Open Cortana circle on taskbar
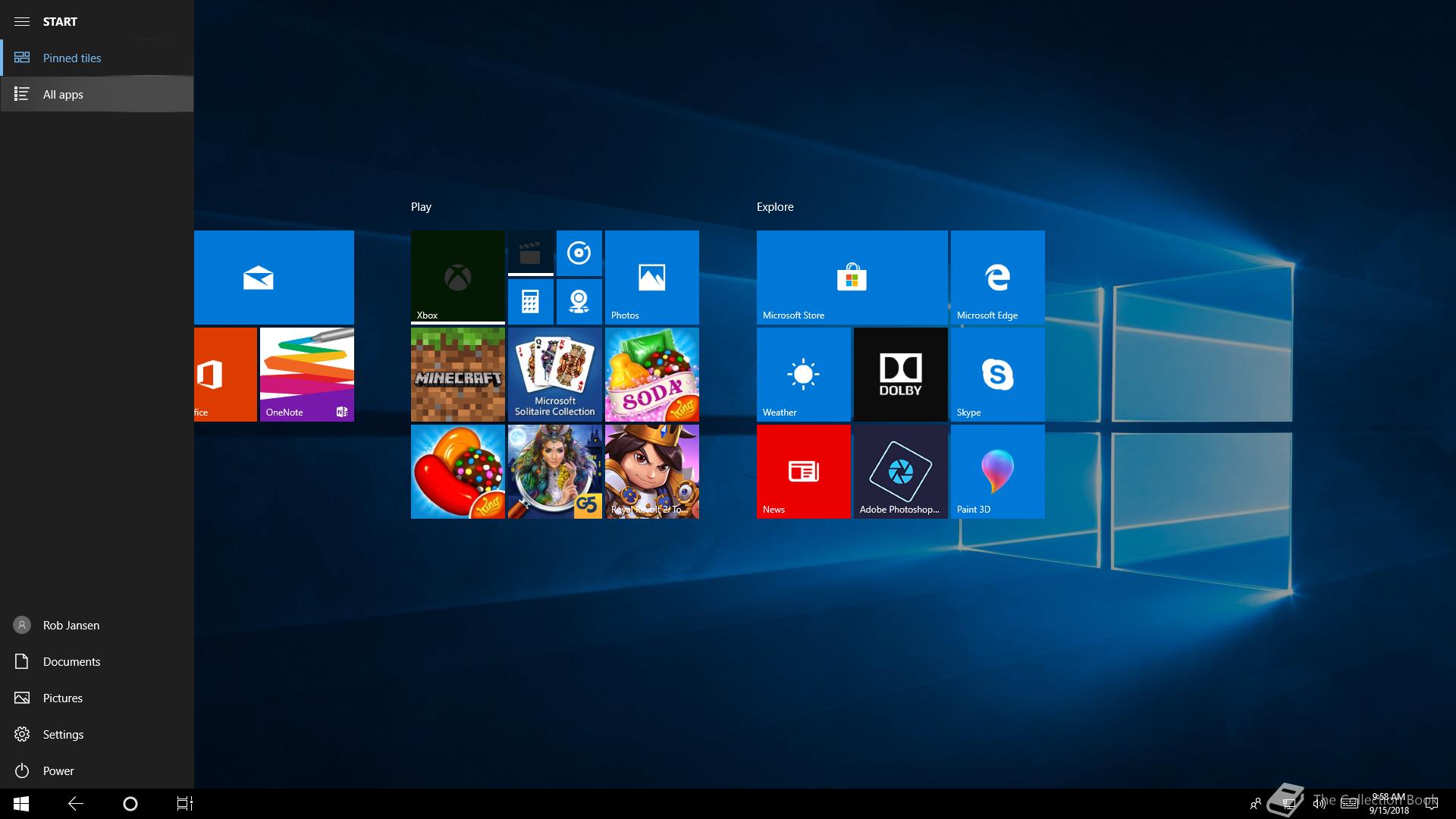The image size is (1456, 819). coord(130,804)
